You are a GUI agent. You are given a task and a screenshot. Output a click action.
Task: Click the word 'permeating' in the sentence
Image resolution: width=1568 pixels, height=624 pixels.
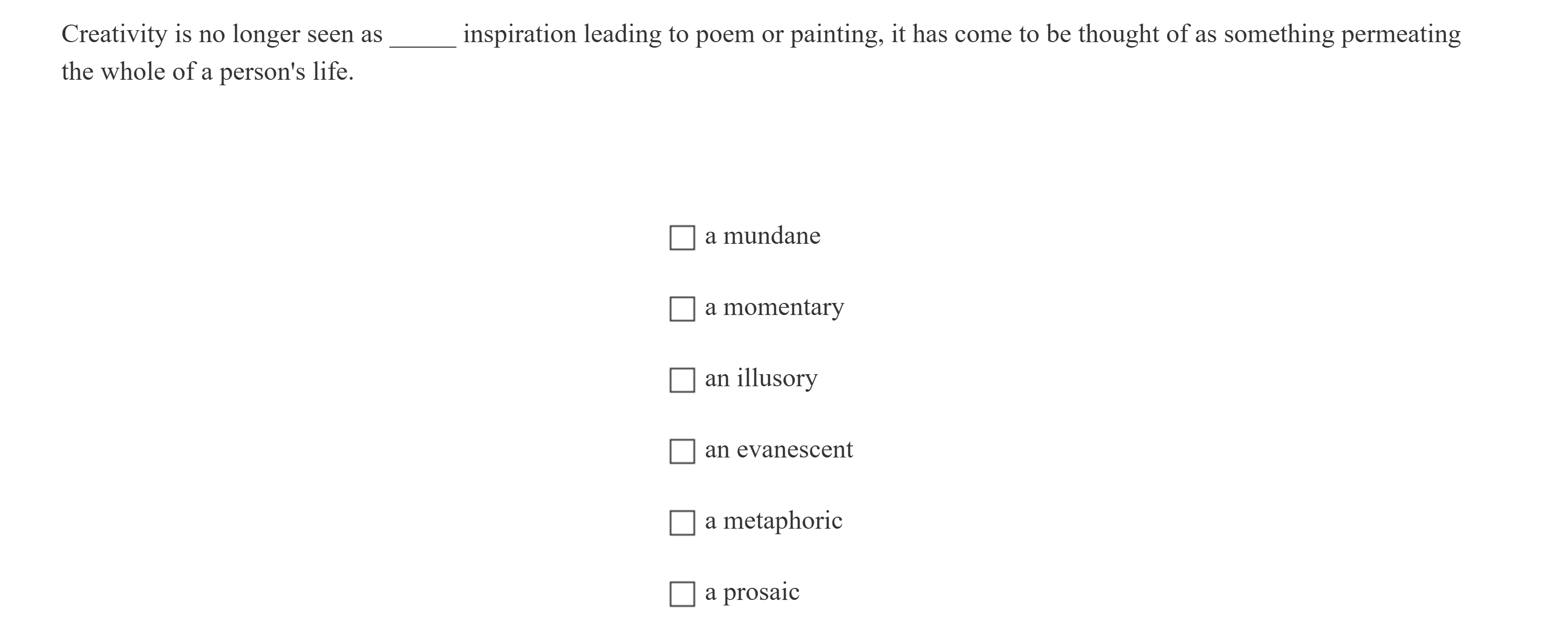tap(1400, 34)
